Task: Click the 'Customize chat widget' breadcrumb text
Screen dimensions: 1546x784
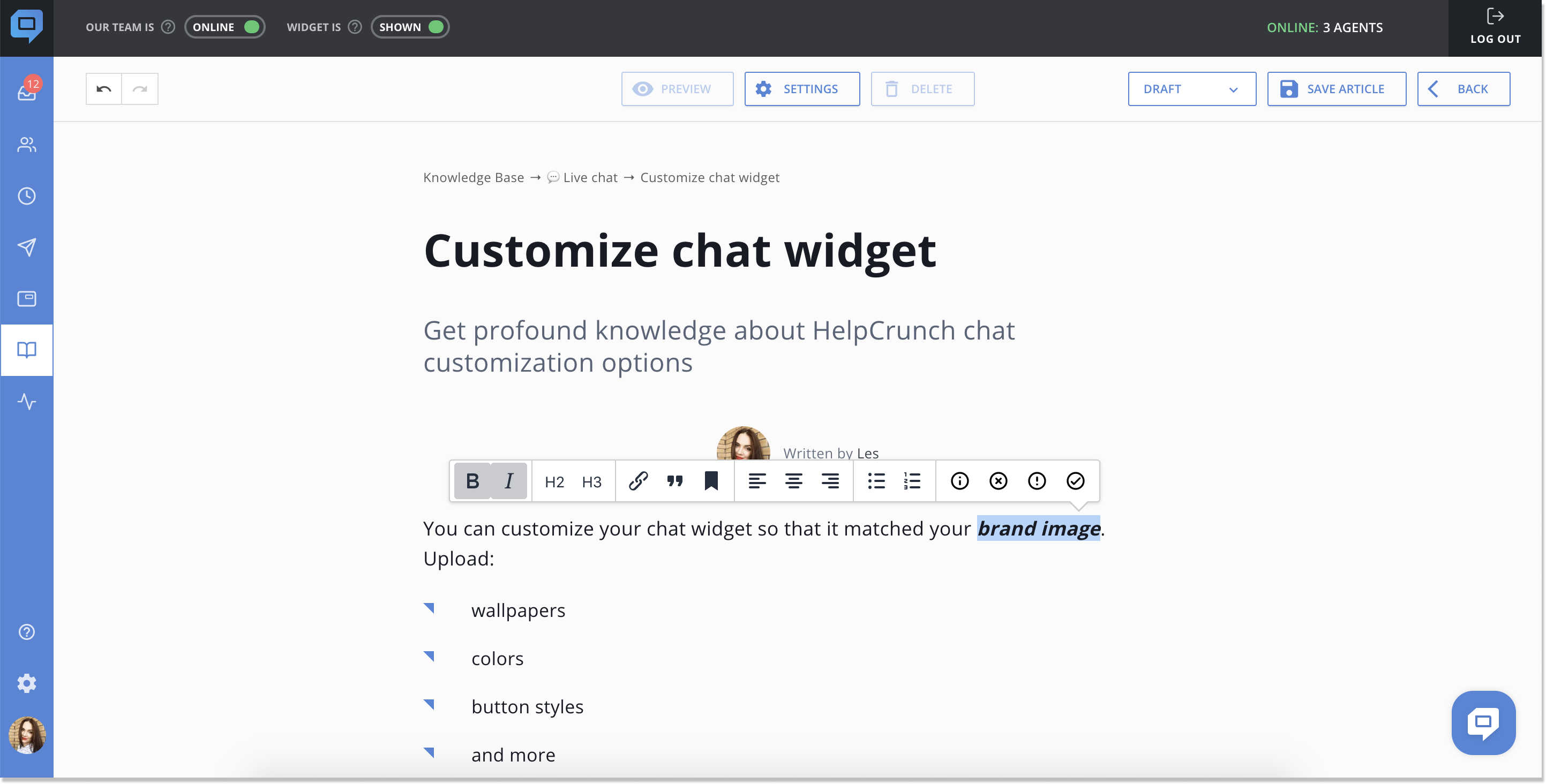Action: [x=710, y=178]
